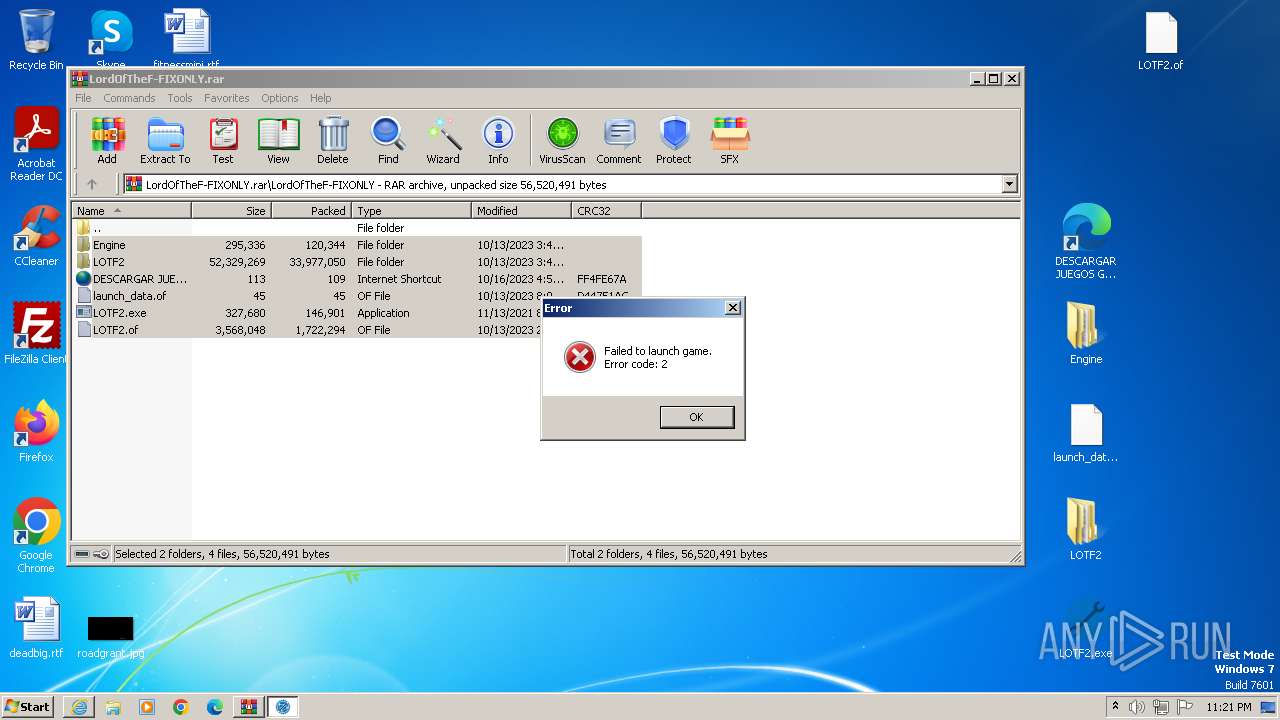Sort by Modified column header
The image size is (1280, 720).
pos(521,211)
